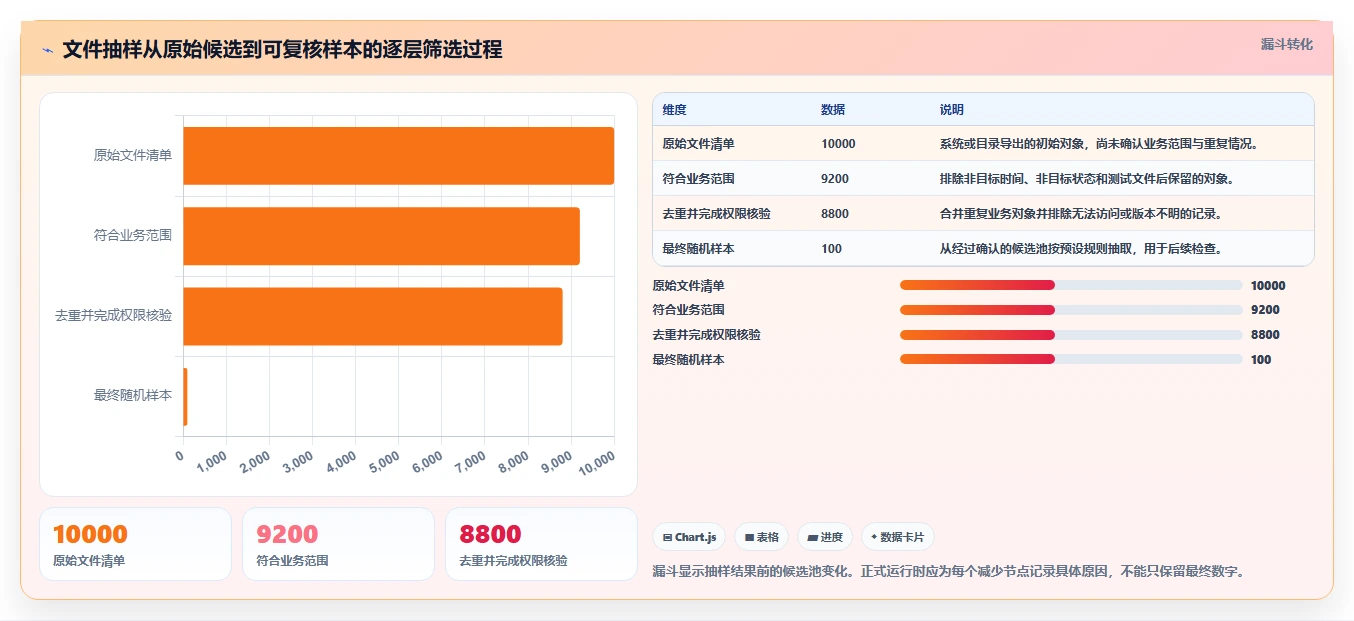Click the page title 文件抽样从原始候选到可复核样本
Viewport: 1354px width, 621px height.
point(282,50)
